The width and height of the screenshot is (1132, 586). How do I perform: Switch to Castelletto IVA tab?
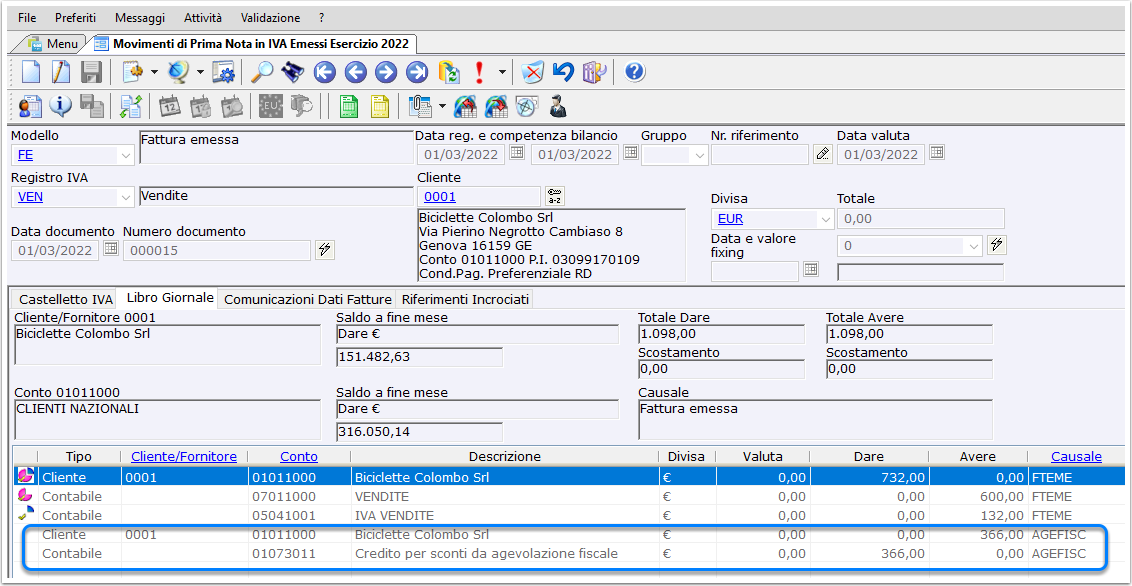coord(66,299)
